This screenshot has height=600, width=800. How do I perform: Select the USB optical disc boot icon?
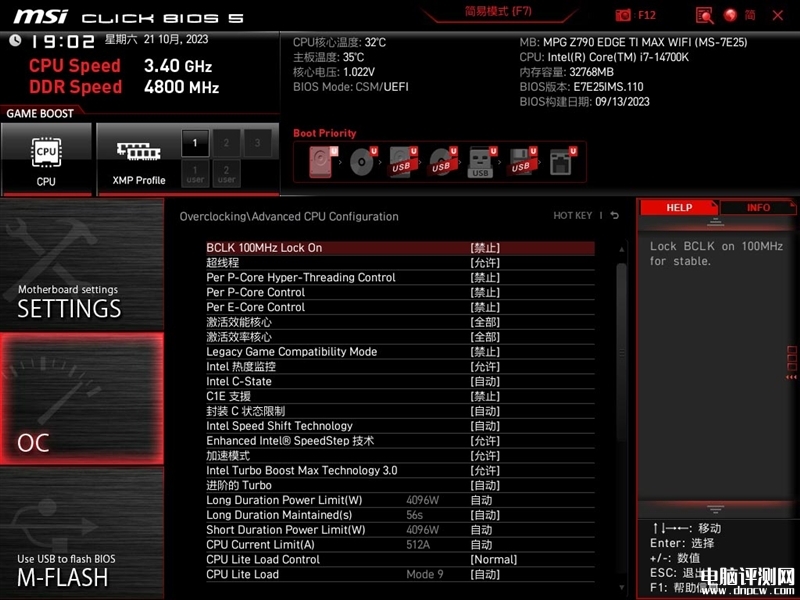(443, 162)
